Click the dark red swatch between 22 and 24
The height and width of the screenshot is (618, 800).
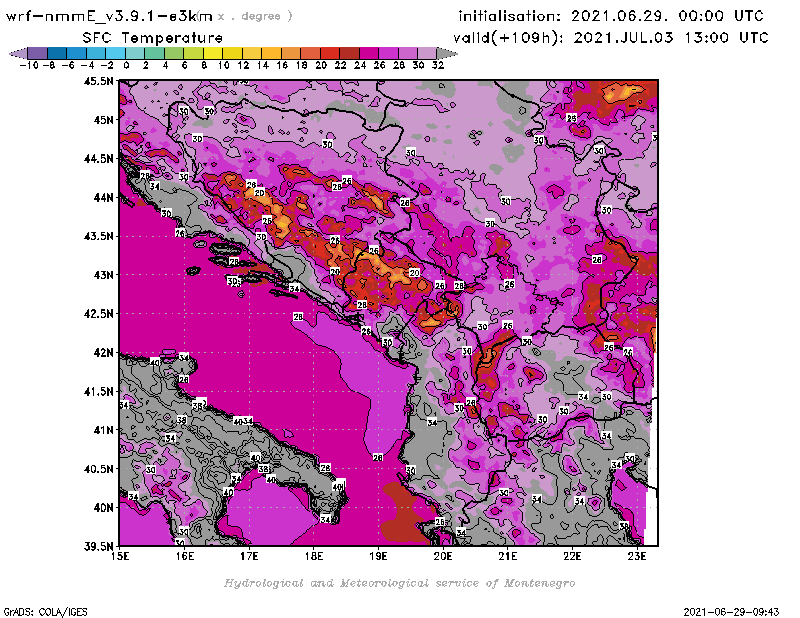(349, 53)
